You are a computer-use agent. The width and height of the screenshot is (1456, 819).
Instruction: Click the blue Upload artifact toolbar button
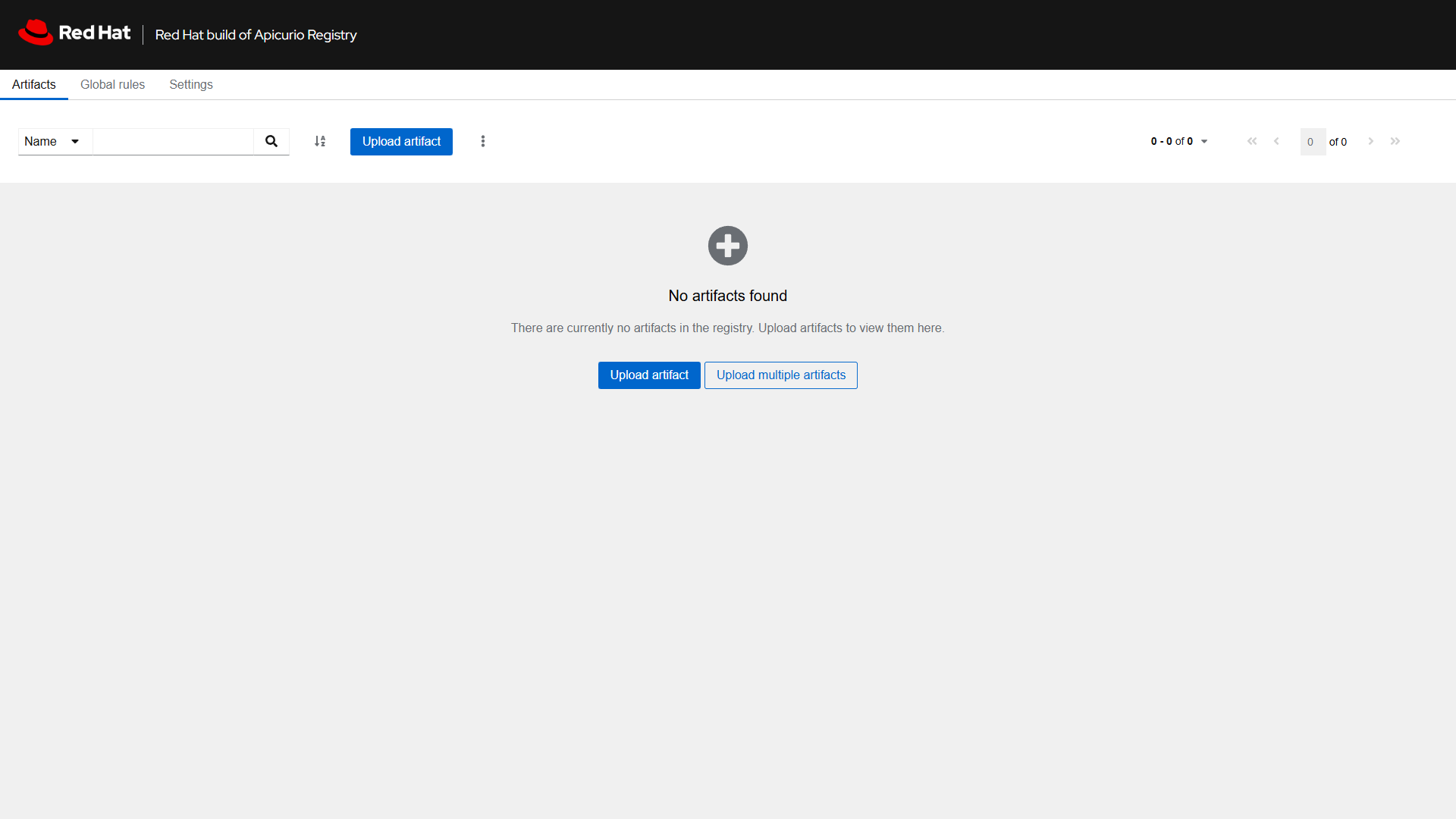(401, 141)
